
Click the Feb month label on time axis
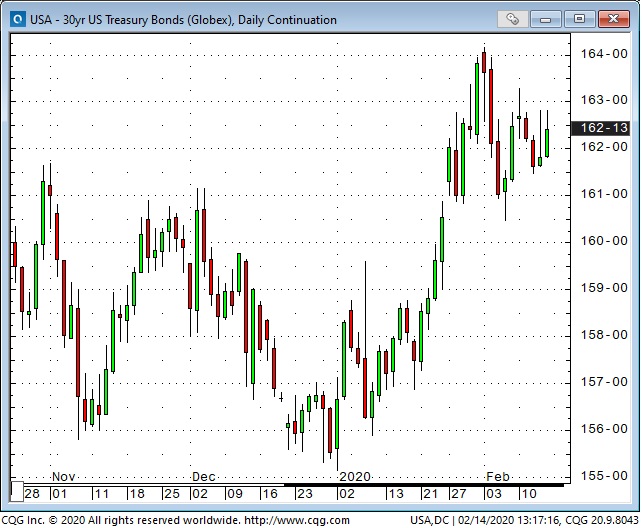tap(498, 477)
